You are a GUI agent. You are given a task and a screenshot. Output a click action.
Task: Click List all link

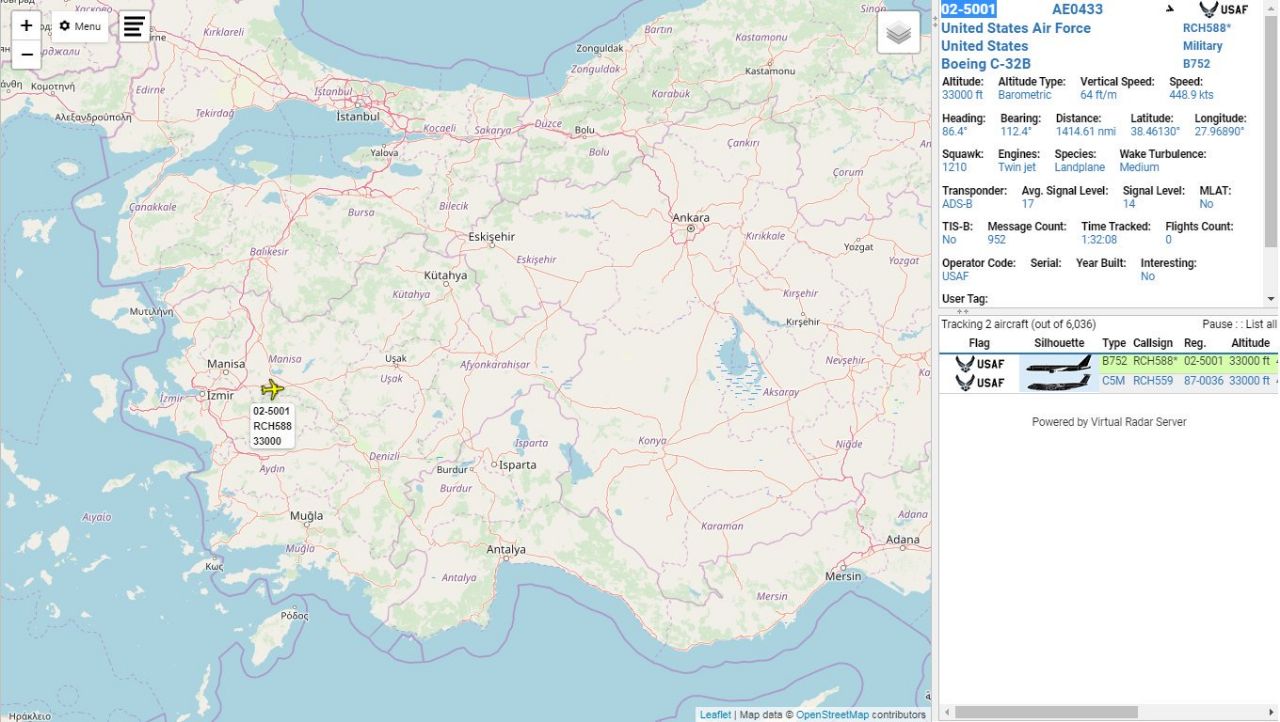click(1261, 324)
